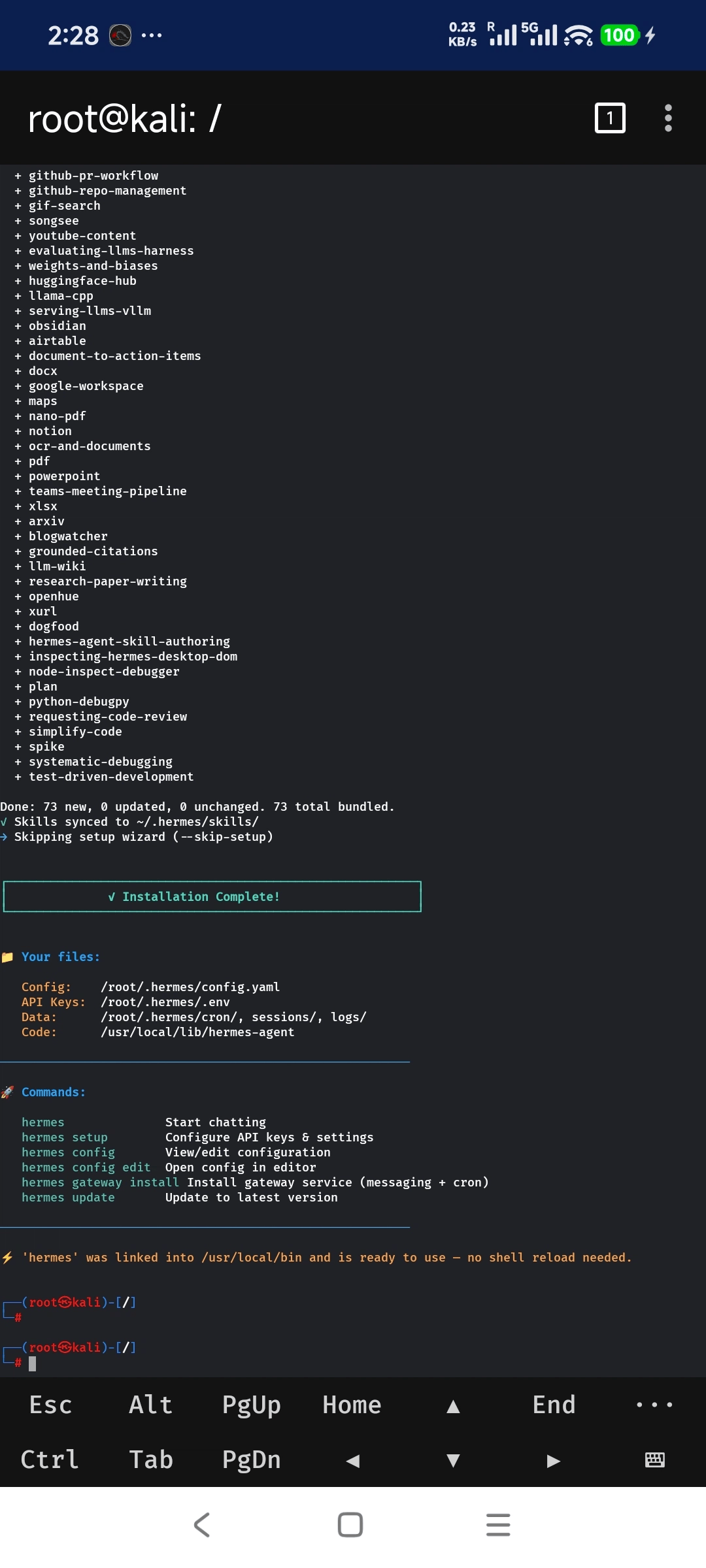Tap the 'Start chatting' description
The image size is (706, 1568).
click(216, 1122)
